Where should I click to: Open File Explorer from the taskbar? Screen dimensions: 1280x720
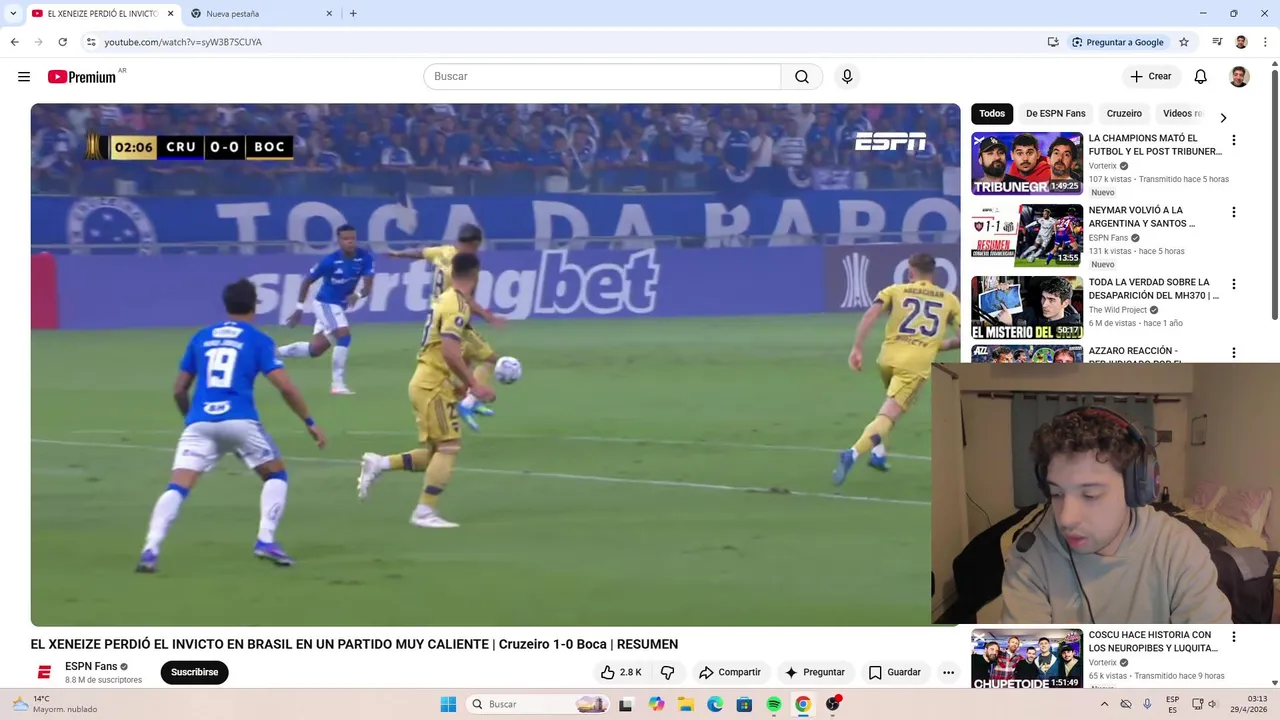tap(686, 704)
